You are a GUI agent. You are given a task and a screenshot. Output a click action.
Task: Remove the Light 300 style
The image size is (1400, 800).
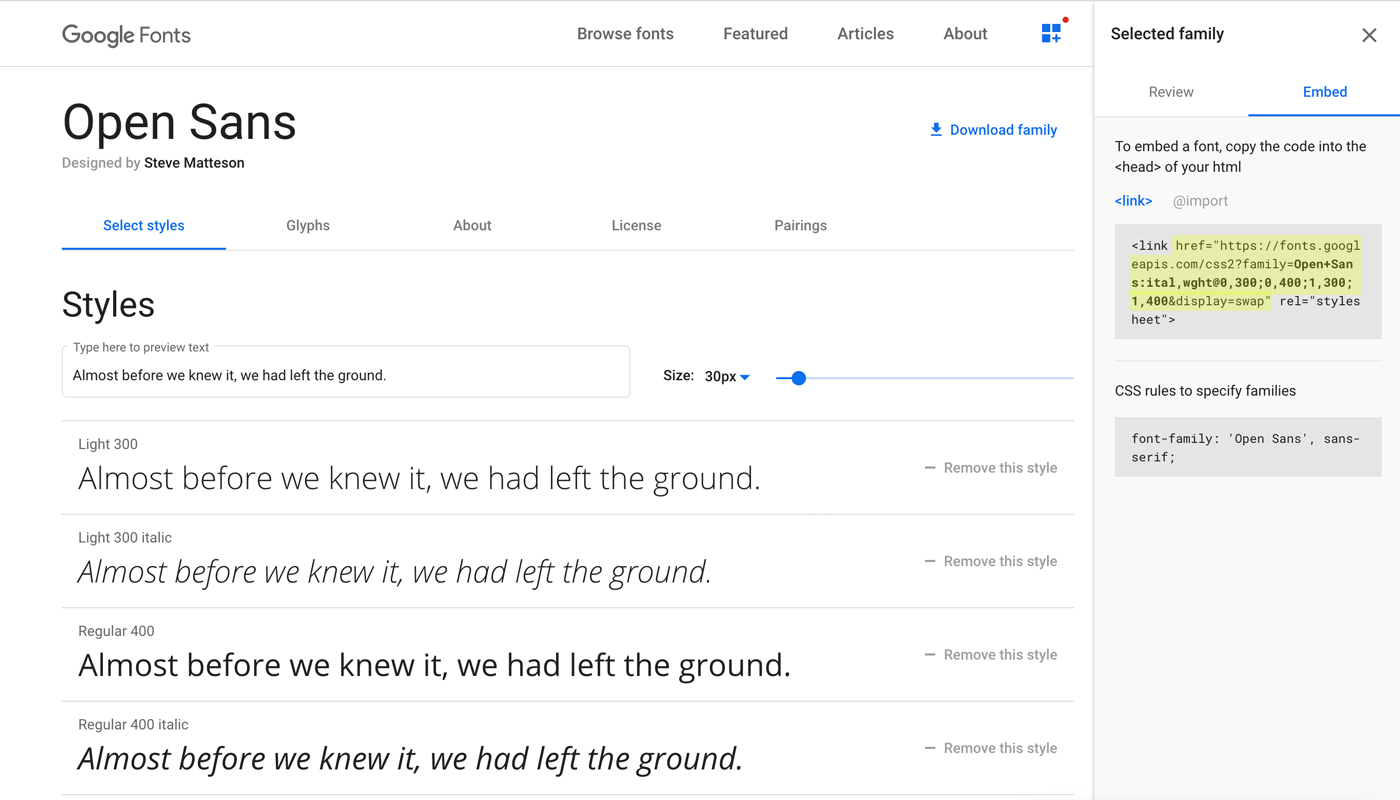coord(990,468)
